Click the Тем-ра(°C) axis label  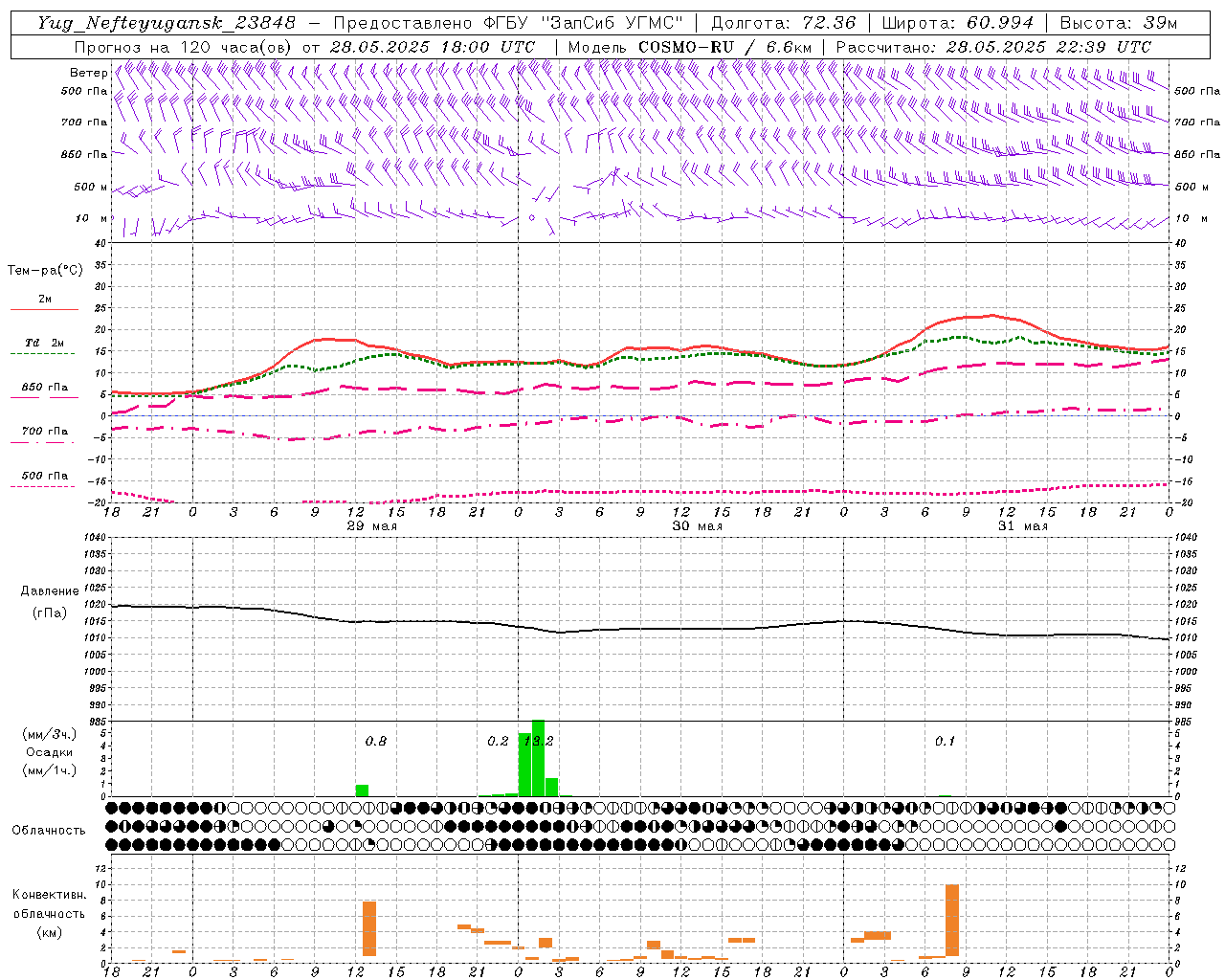(x=45, y=271)
